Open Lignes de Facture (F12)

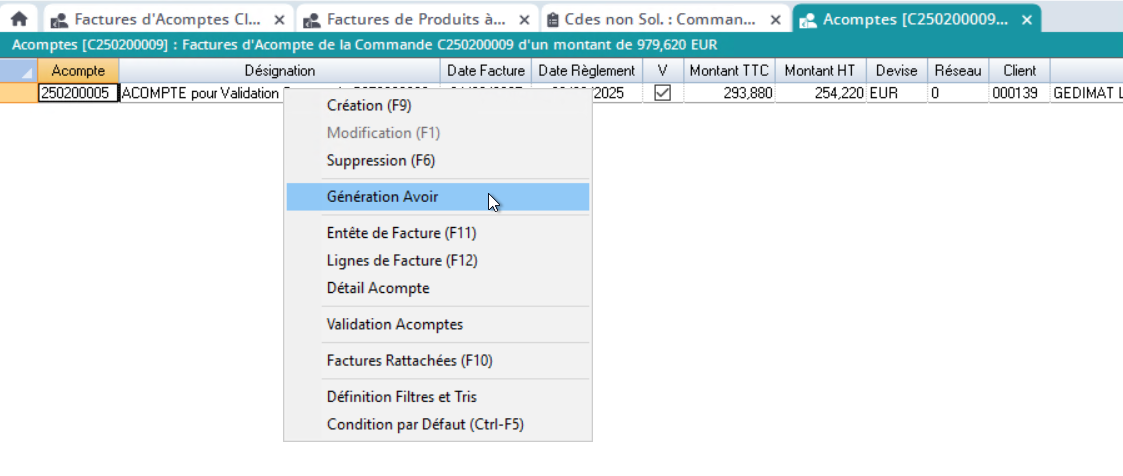[x=402, y=261]
